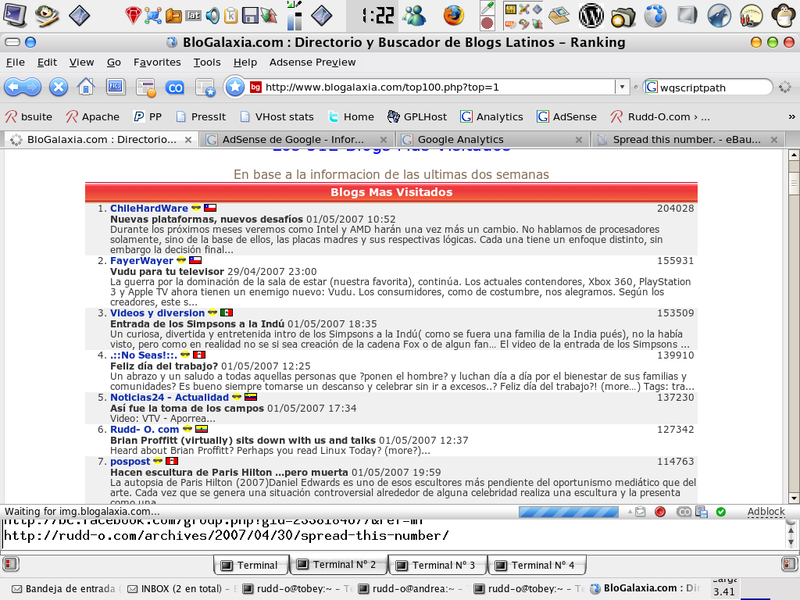Click the red record icon in status bar
The height and width of the screenshot is (600, 800).
coord(660,512)
